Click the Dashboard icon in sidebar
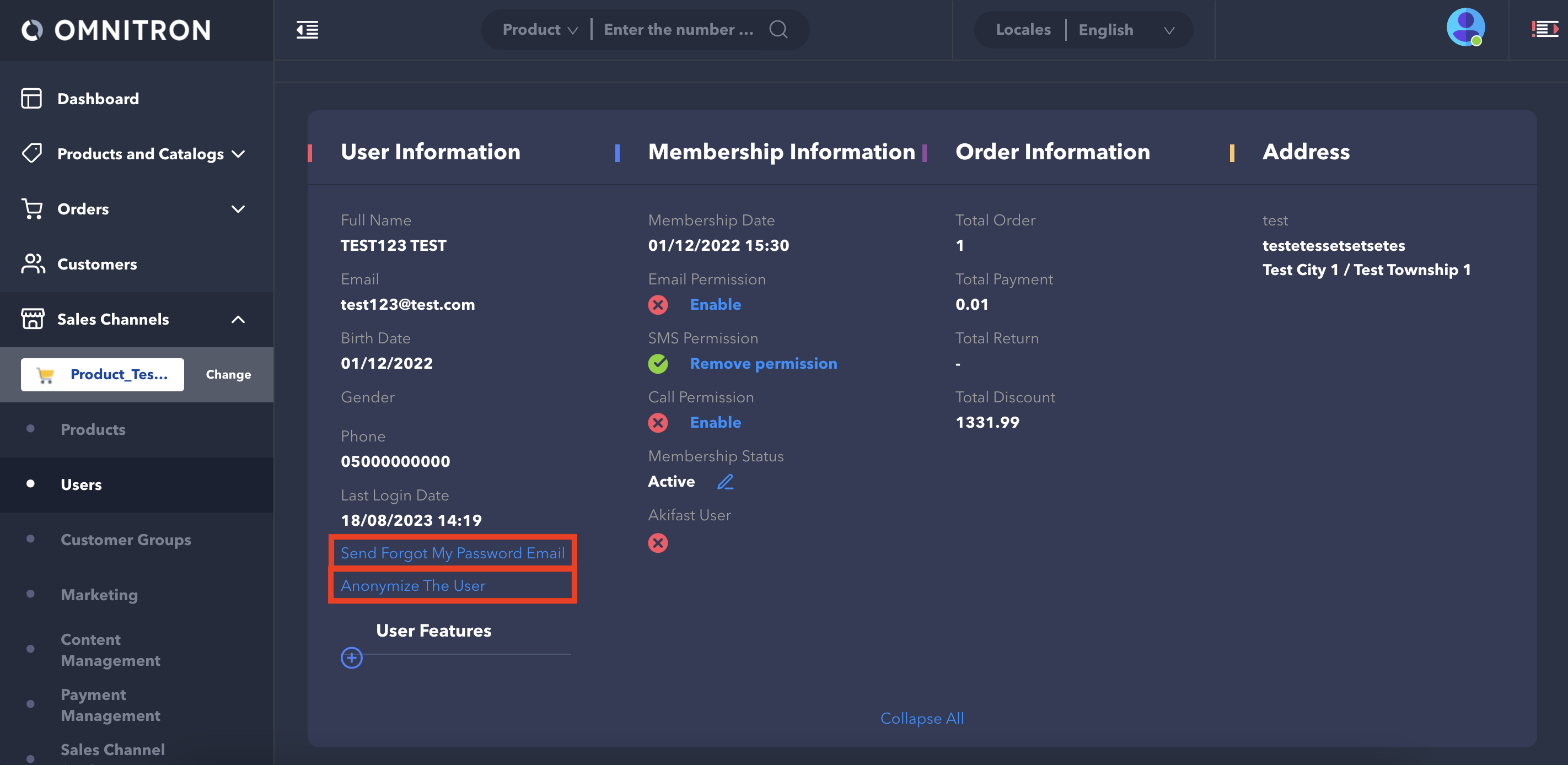This screenshot has height=765, width=1568. (31, 99)
